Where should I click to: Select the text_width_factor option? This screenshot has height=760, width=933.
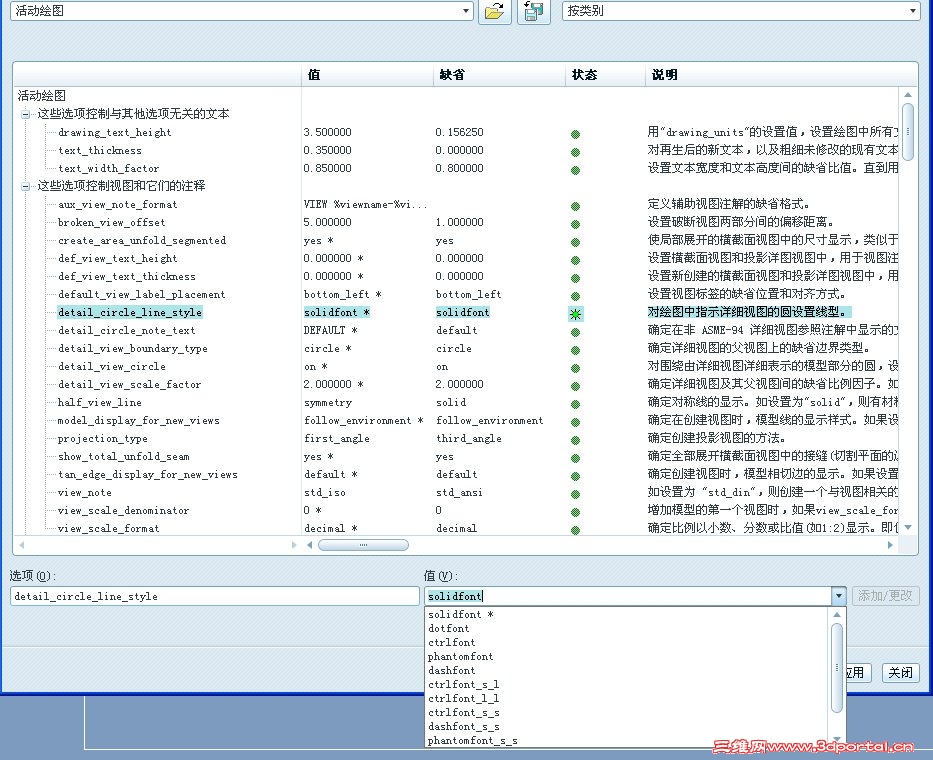click(108, 168)
